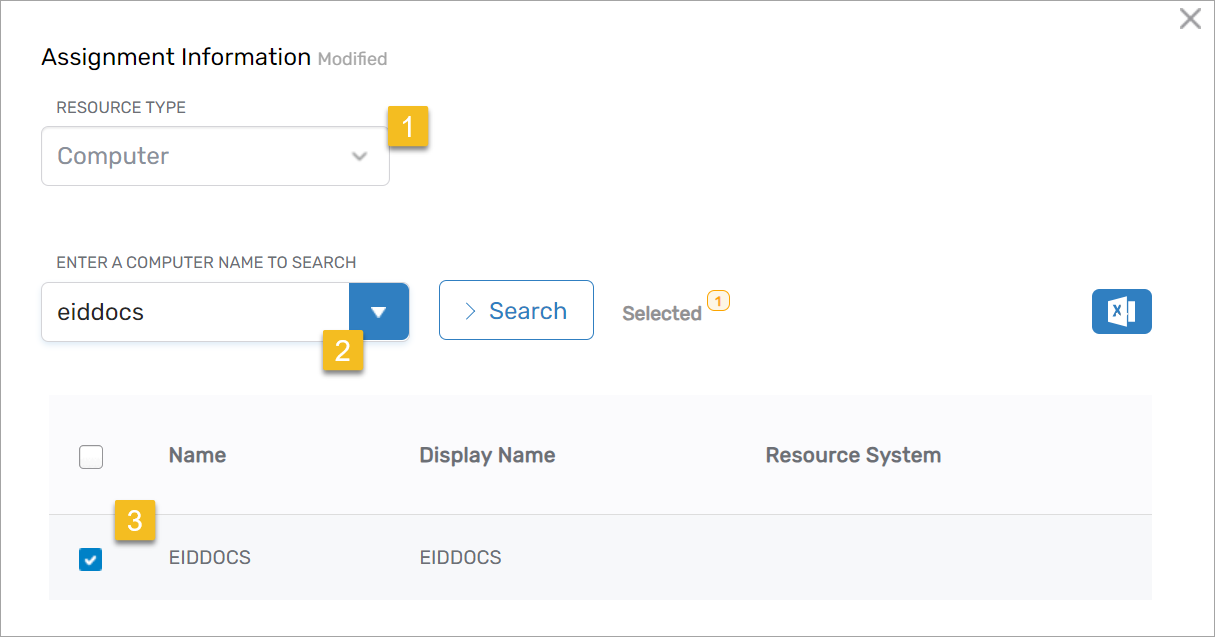Export results with the Excel icon
This screenshot has height=637, width=1215.
coord(1121,312)
